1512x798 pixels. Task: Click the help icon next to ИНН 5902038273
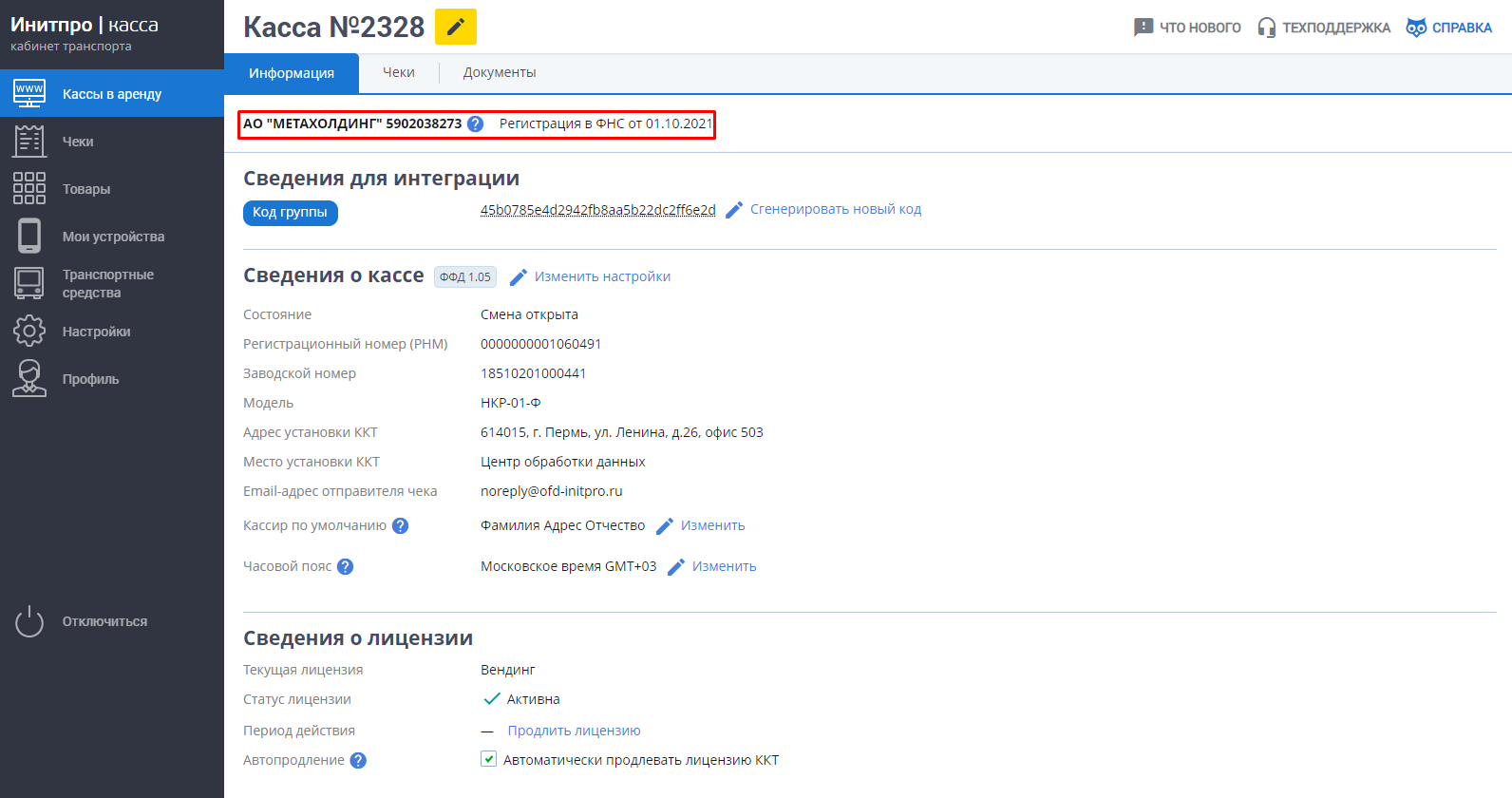pos(476,123)
